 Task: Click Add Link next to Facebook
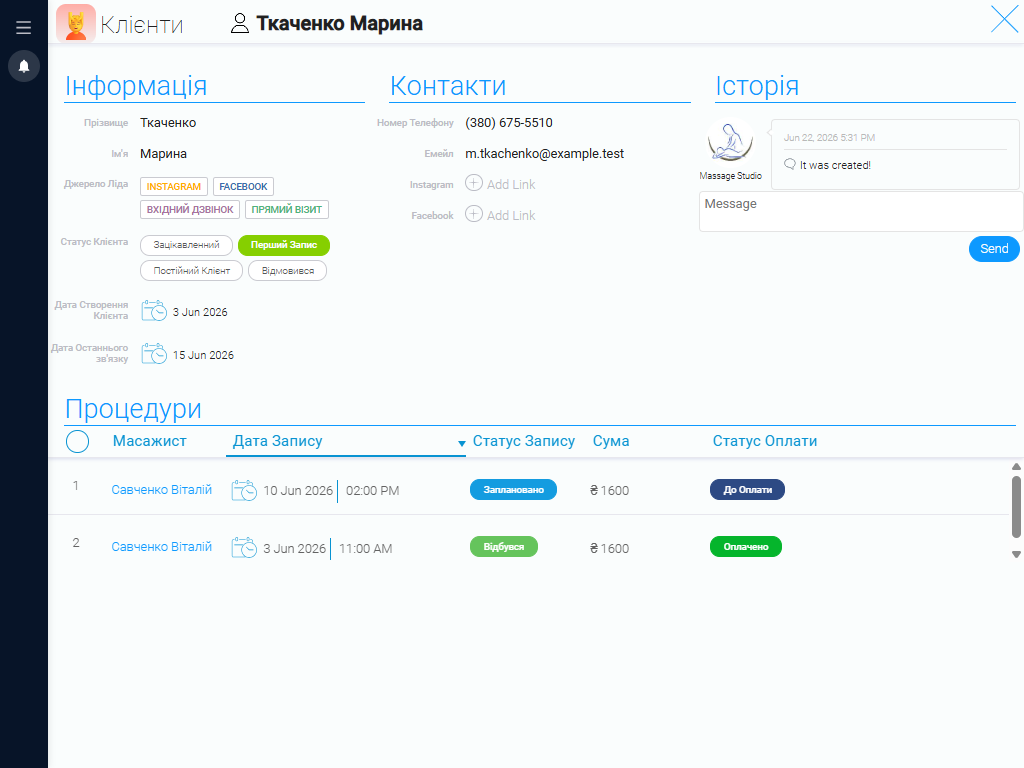pyautogui.click(x=511, y=216)
